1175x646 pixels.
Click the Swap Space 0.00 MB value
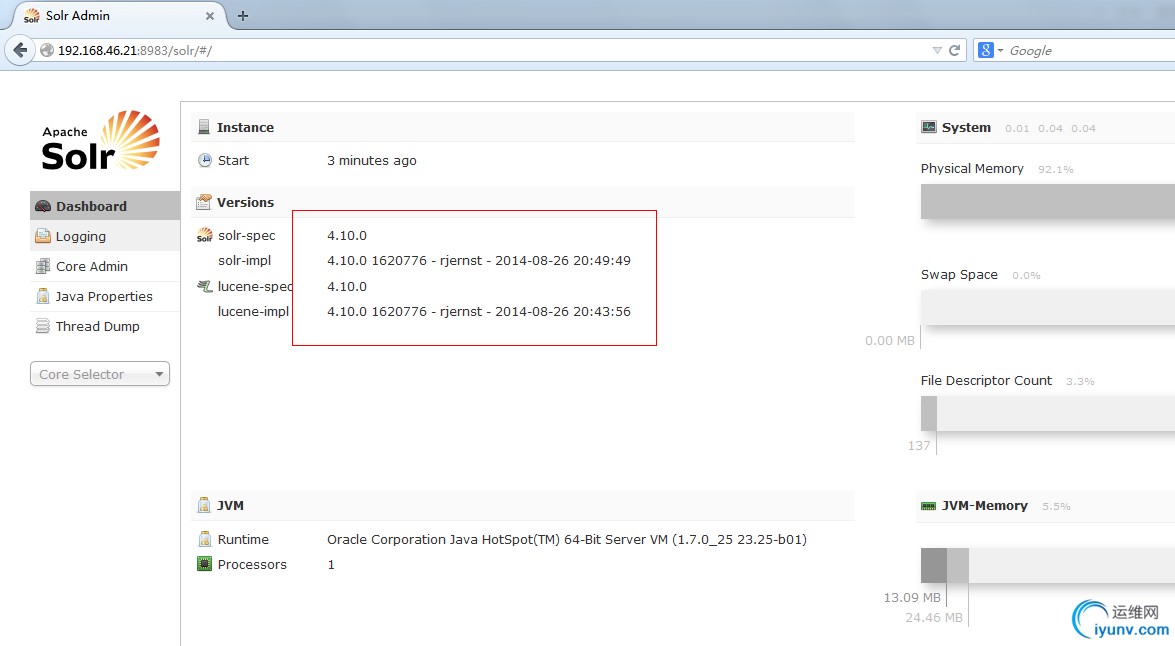[889, 340]
